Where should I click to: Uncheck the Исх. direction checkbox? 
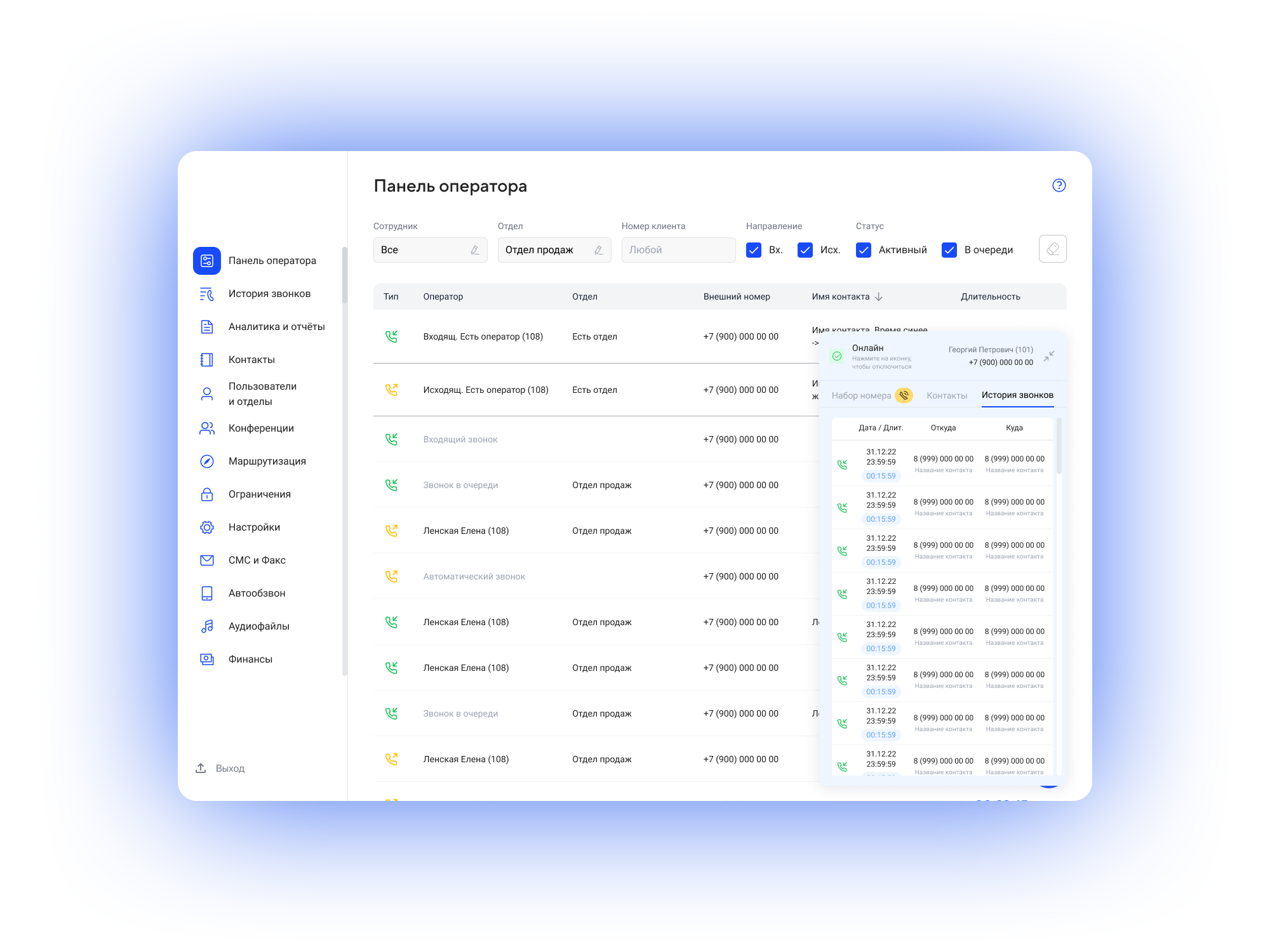805,250
